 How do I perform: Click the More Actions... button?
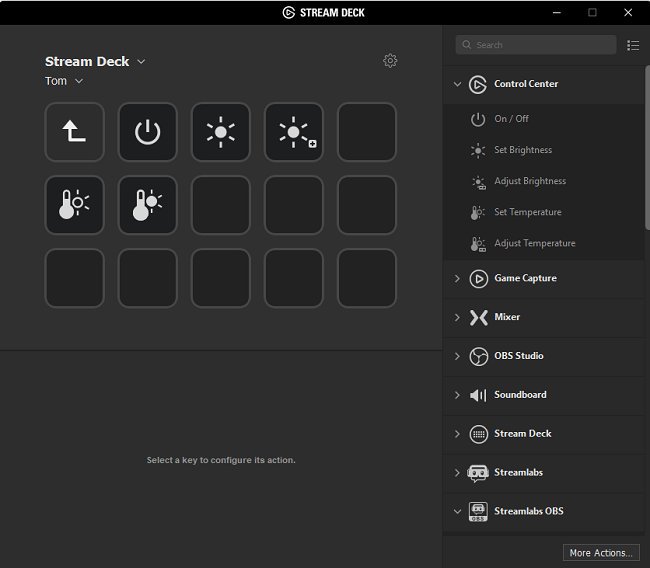click(x=601, y=553)
